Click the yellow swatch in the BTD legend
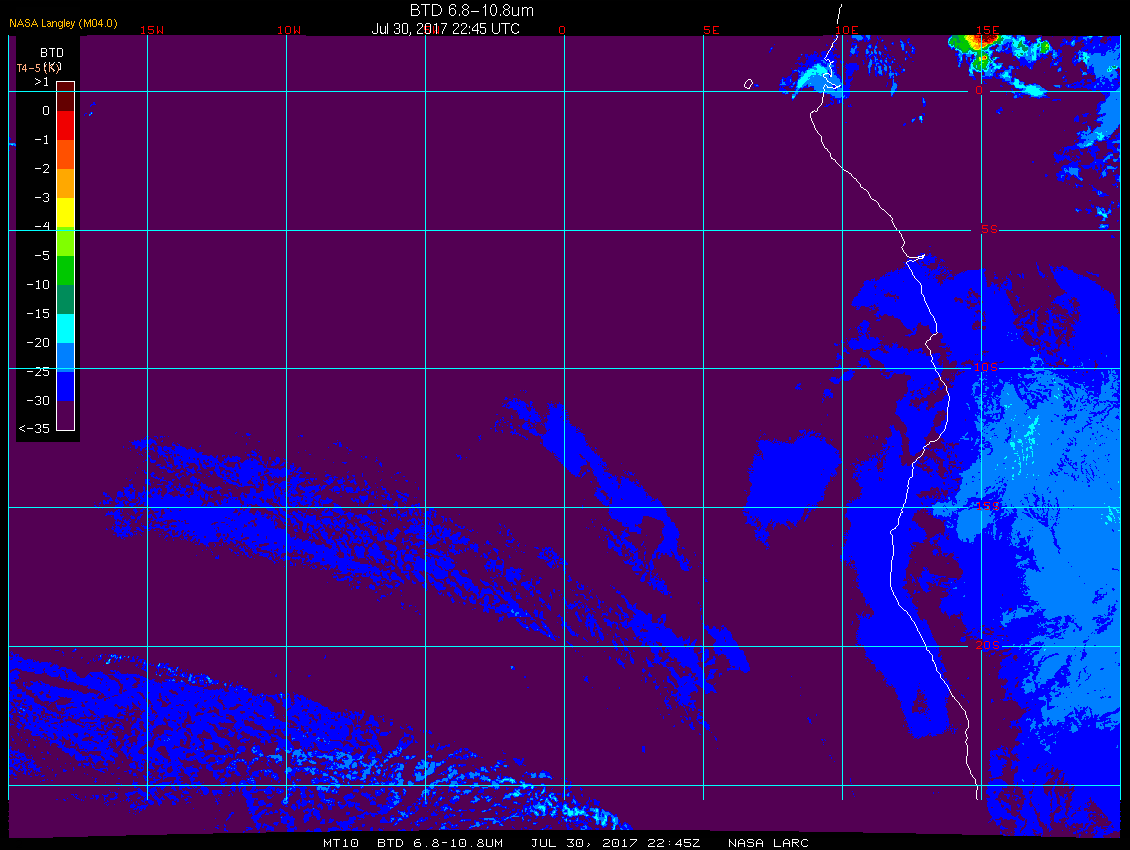This screenshot has height=850, width=1130. (66, 213)
